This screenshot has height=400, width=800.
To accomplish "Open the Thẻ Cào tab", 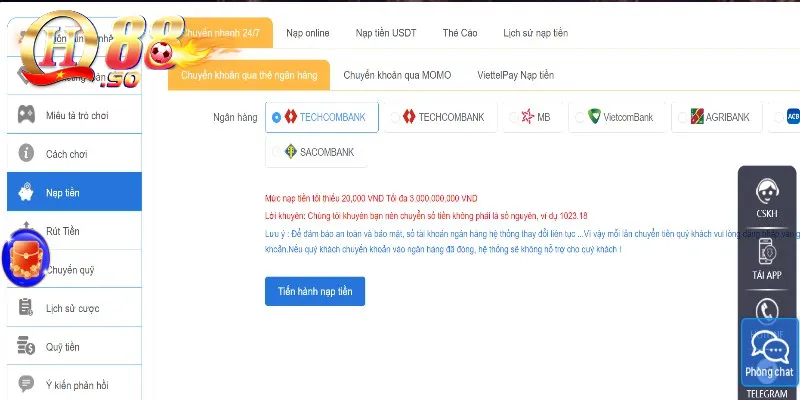I will click(x=460, y=33).
